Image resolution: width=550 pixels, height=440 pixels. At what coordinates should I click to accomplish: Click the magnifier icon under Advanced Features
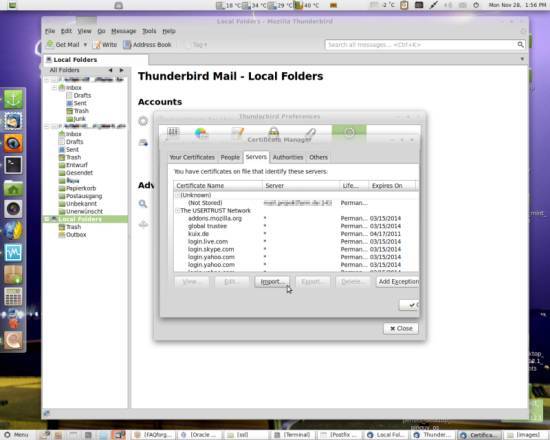pos(143,204)
